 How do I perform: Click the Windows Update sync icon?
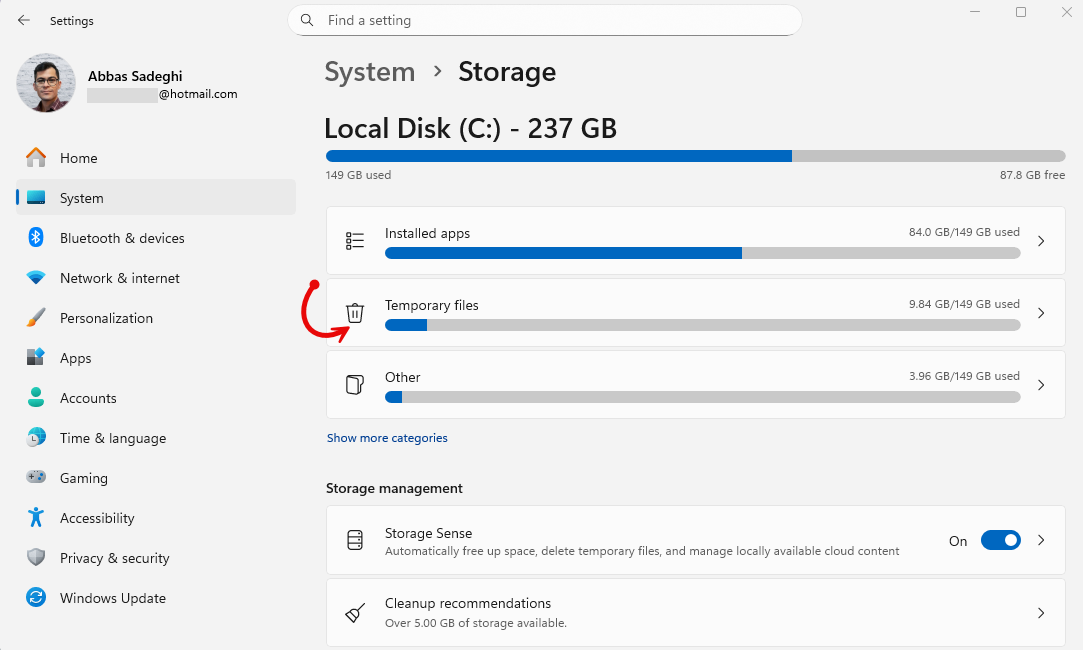tap(36, 598)
